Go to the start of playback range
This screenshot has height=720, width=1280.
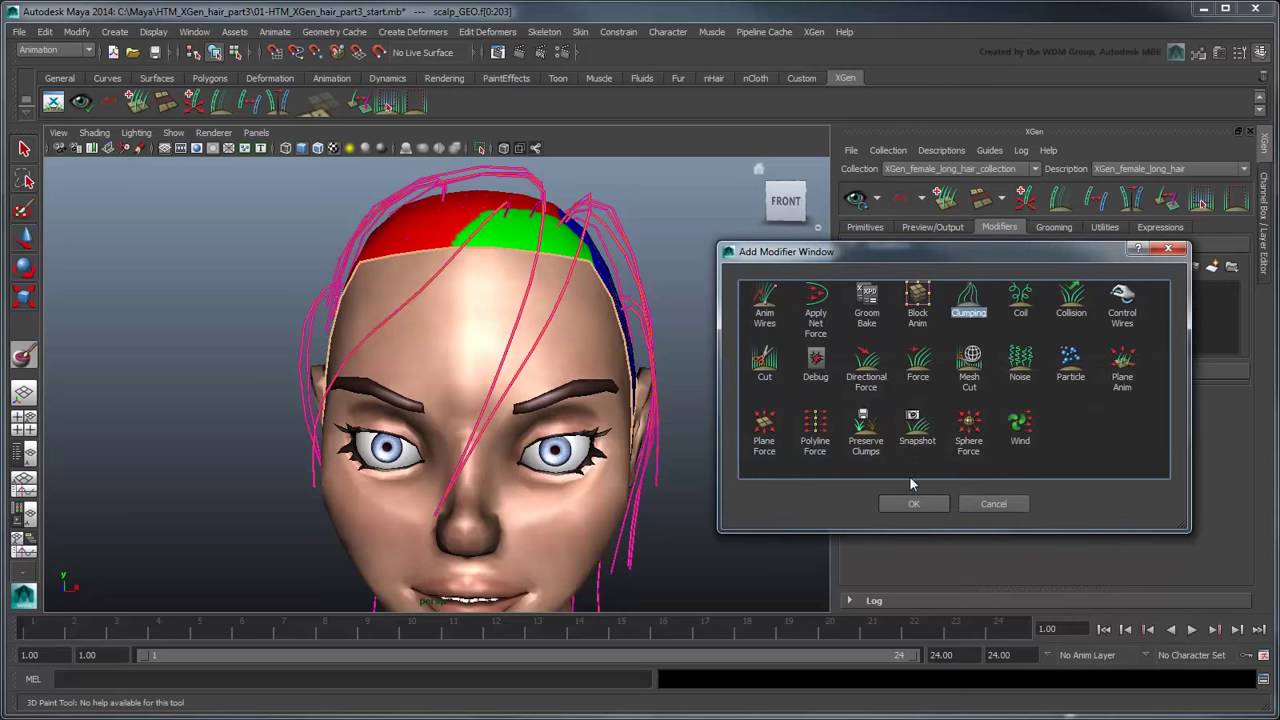tap(1103, 629)
